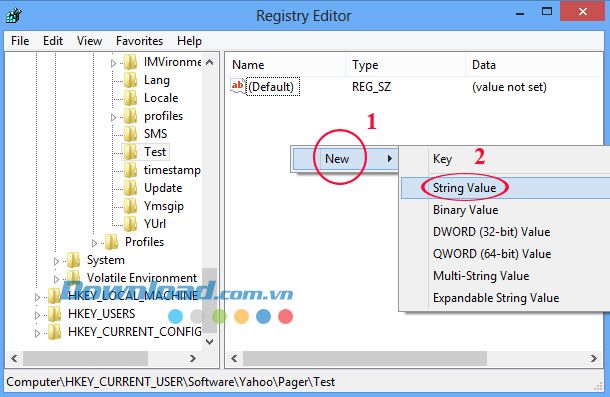610x397 pixels.
Task: Open the View menu
Action: (89, 41)
